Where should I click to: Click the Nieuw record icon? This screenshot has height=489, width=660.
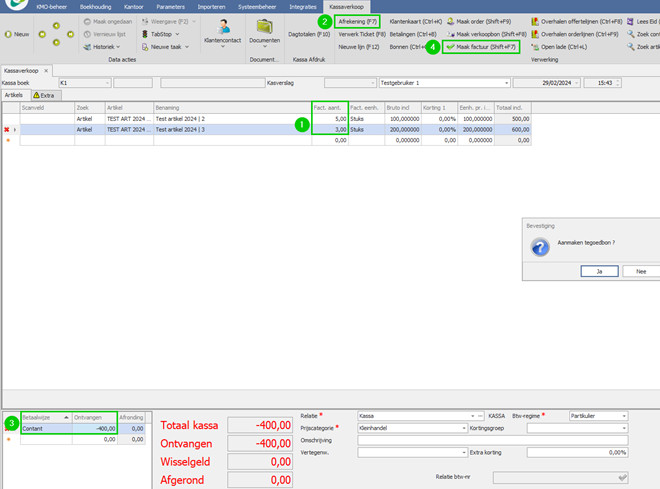[8, 34]
